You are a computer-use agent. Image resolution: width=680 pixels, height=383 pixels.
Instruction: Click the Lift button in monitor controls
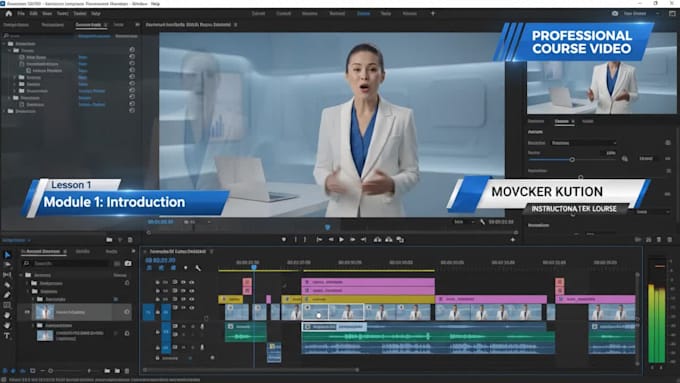pyautogui.click(x=377, y=239)
